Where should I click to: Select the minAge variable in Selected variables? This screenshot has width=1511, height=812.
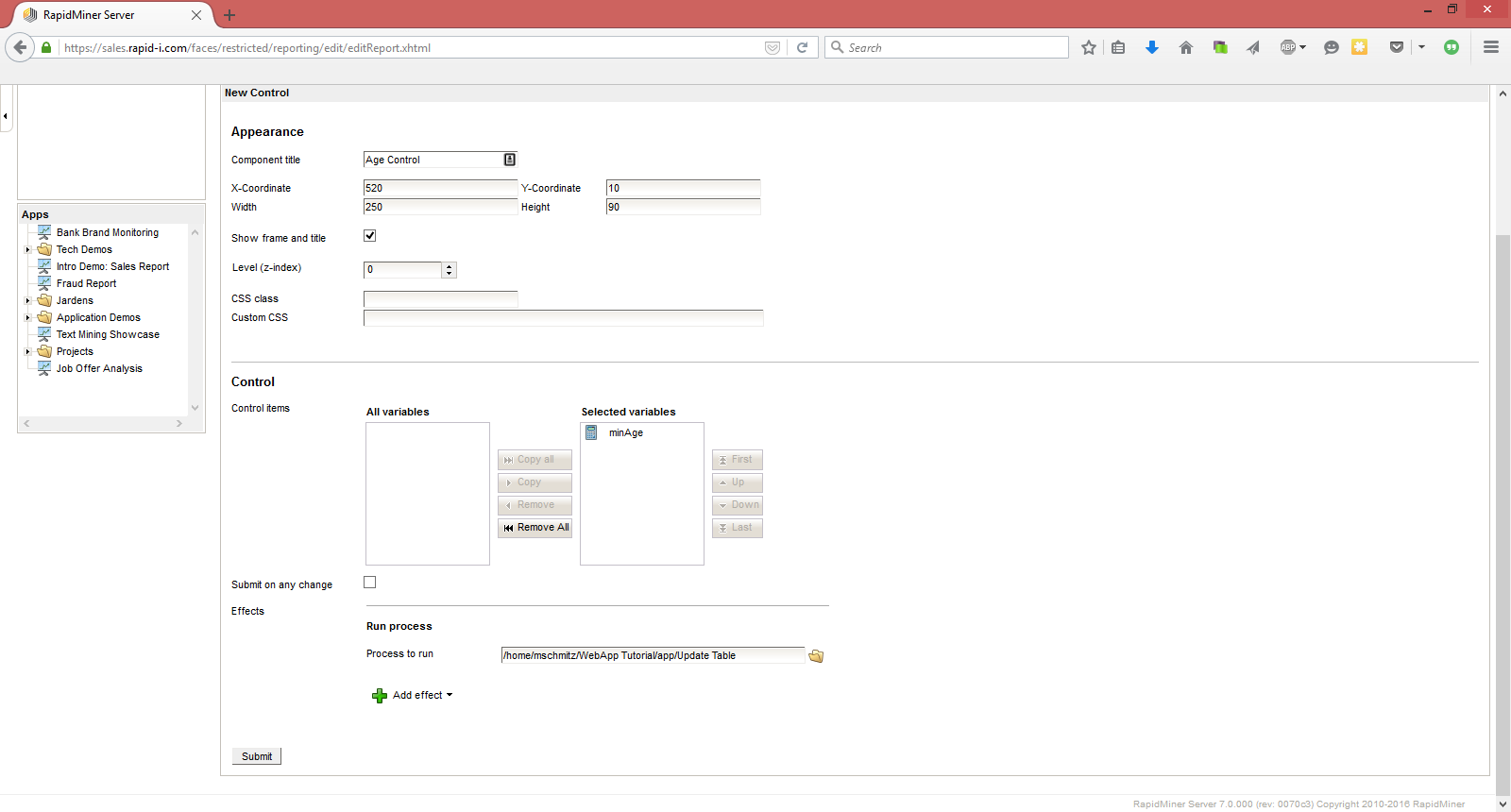[625, 433]
